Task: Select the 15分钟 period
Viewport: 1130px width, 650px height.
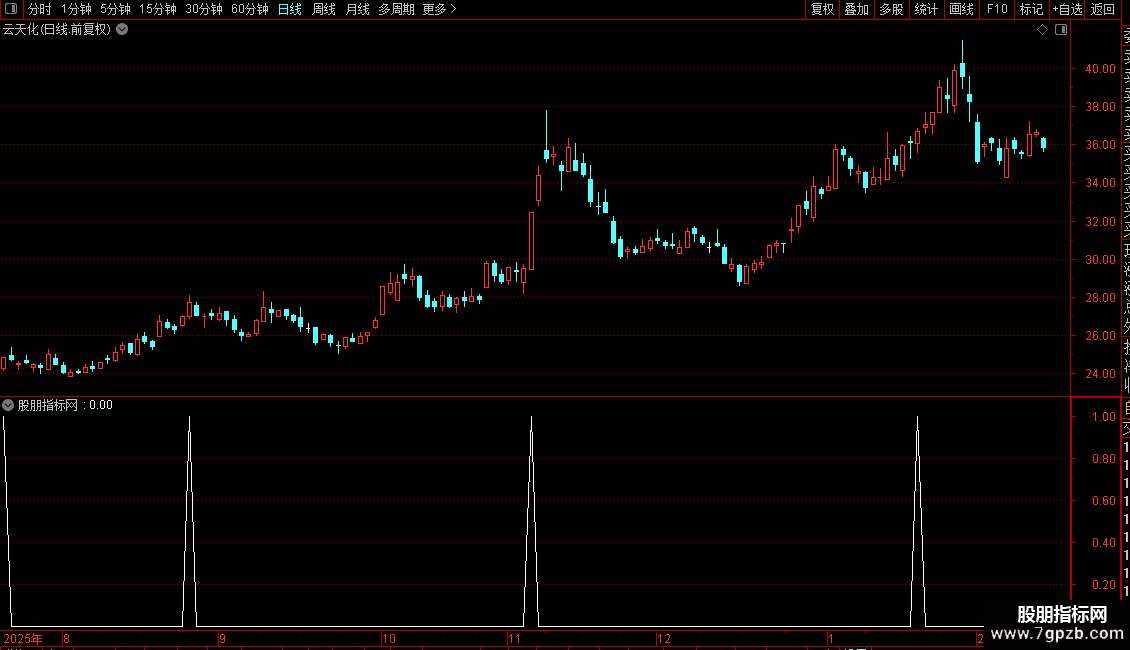Action: point(157,9)
